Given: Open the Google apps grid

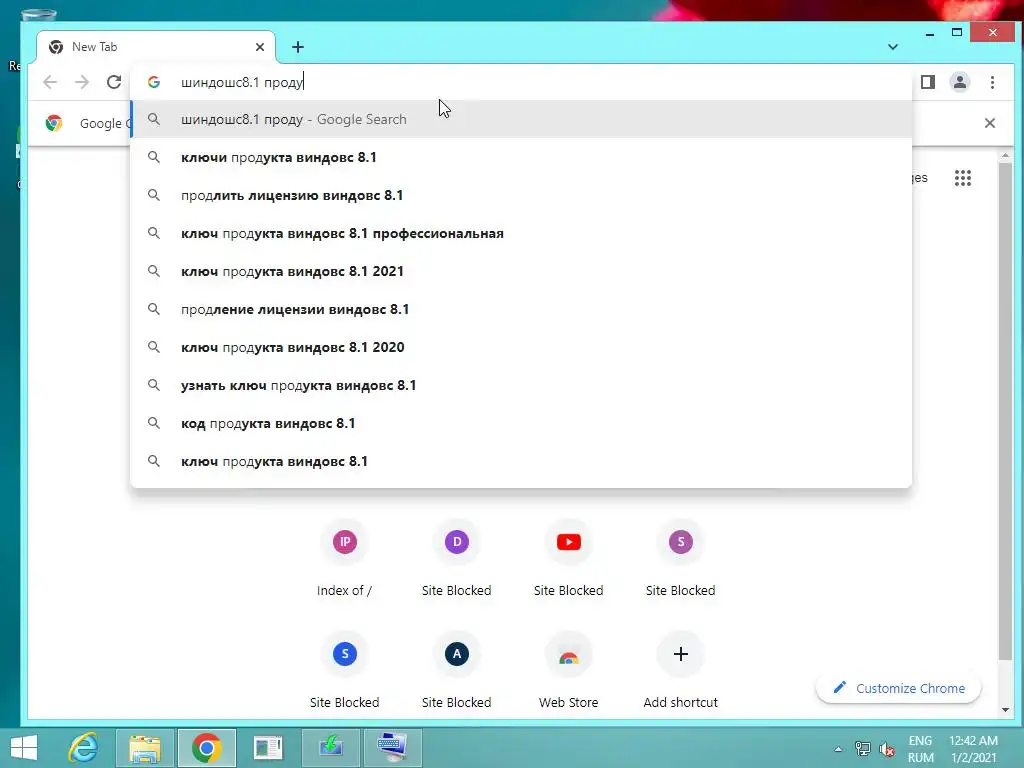Looking at the screenshot, I should coord(963,178).
